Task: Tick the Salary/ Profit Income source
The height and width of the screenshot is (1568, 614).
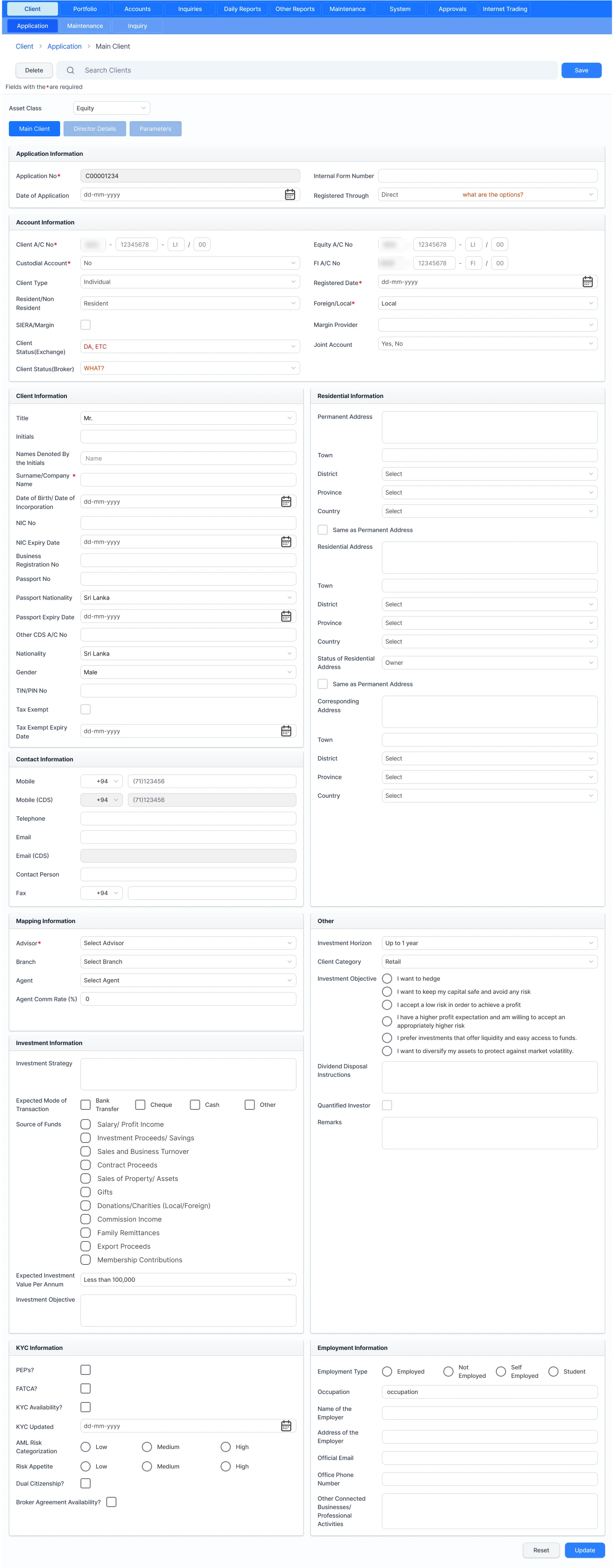Action: point(86,1125)
